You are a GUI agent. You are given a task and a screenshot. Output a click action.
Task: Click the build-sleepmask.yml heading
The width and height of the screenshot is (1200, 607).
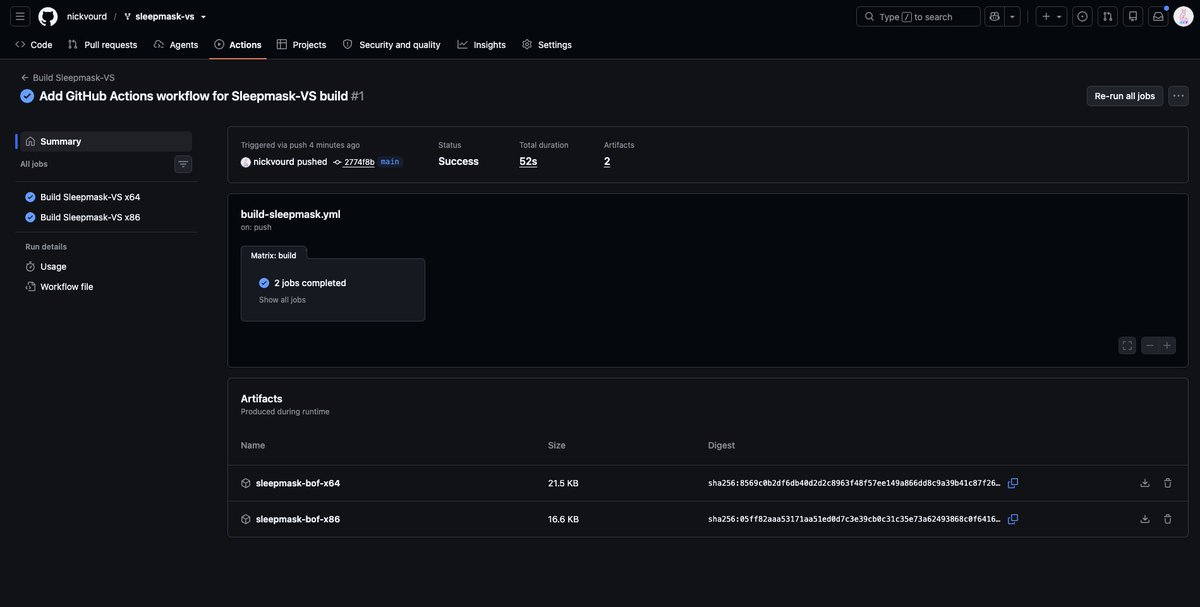coord(290,214)
